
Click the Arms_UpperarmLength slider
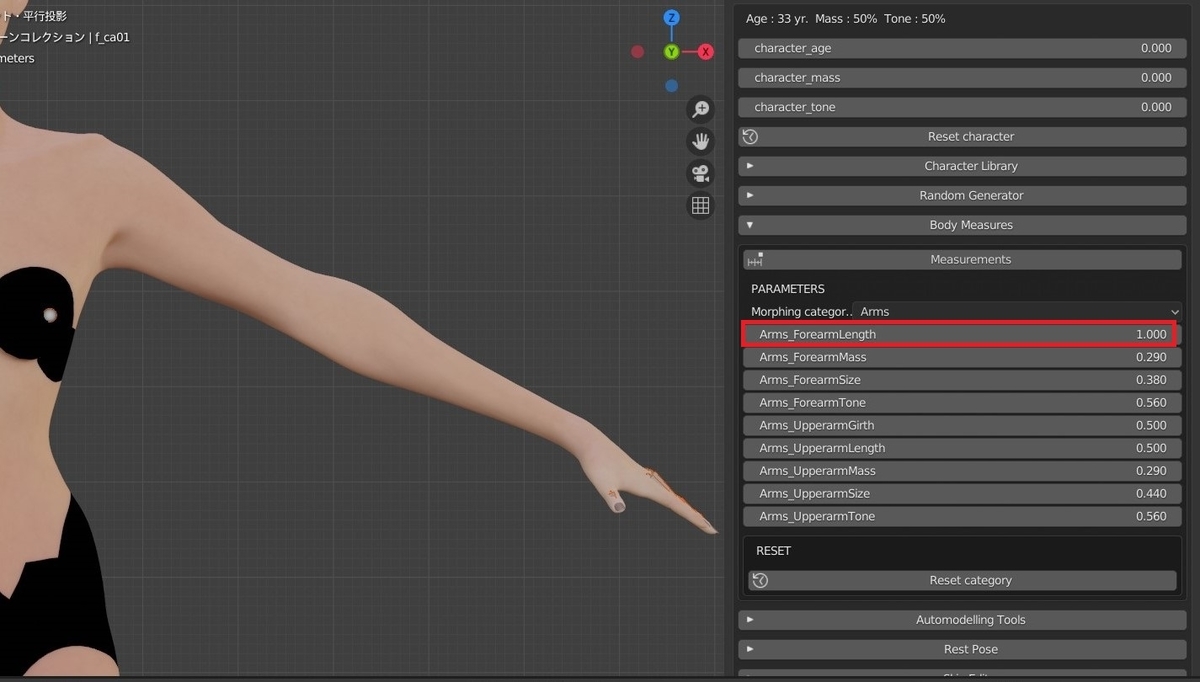click(961, 448)
